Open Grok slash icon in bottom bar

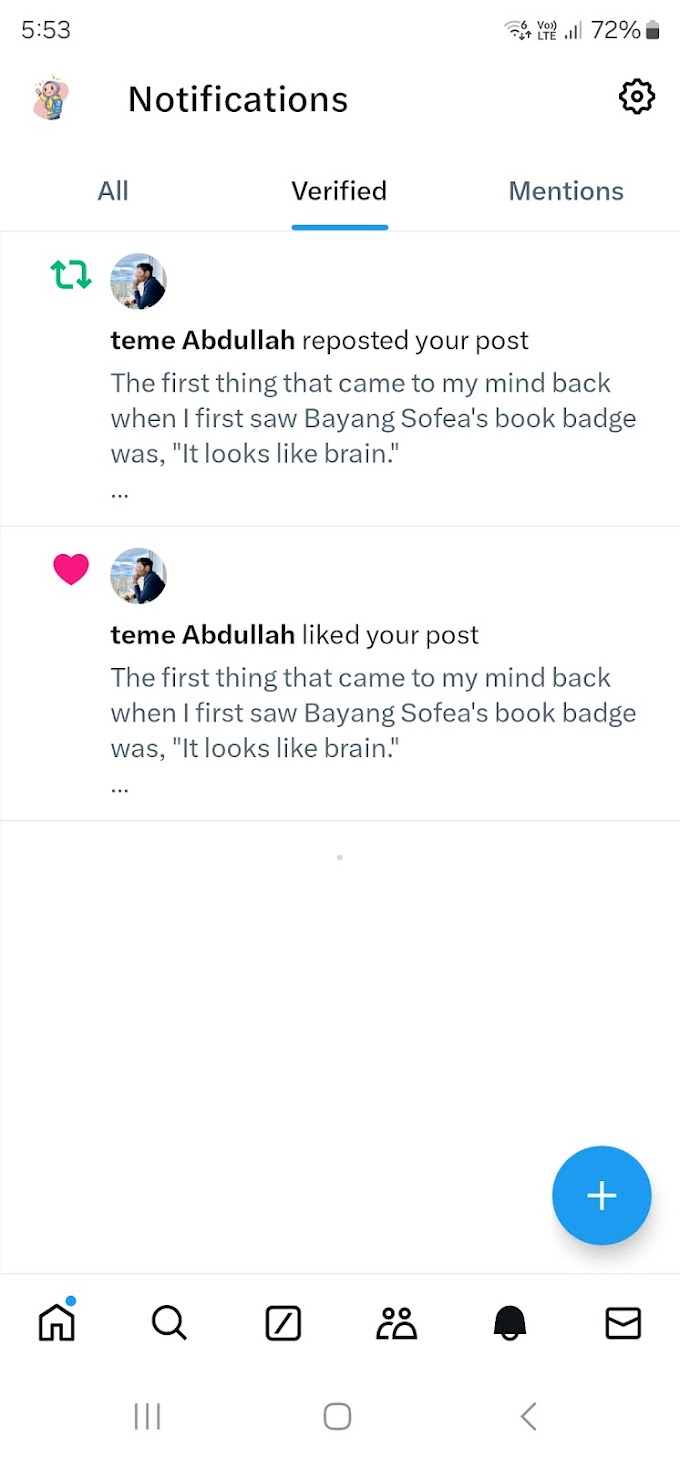(283, 1323)
